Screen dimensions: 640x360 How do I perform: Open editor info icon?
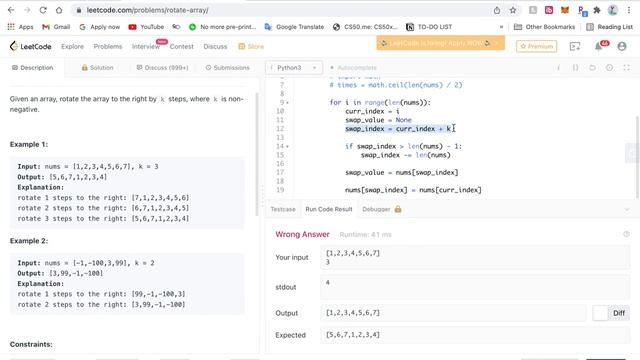(x=558, y=68)
